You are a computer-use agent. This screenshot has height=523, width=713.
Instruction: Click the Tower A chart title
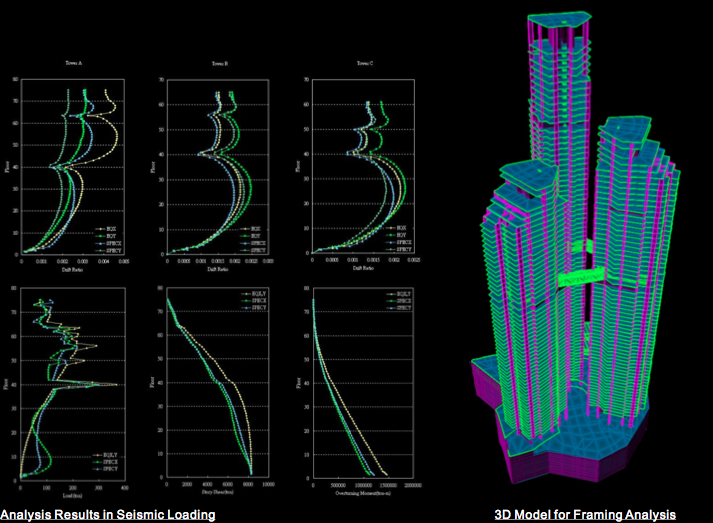pyautogui.click(x=72, y=63)
